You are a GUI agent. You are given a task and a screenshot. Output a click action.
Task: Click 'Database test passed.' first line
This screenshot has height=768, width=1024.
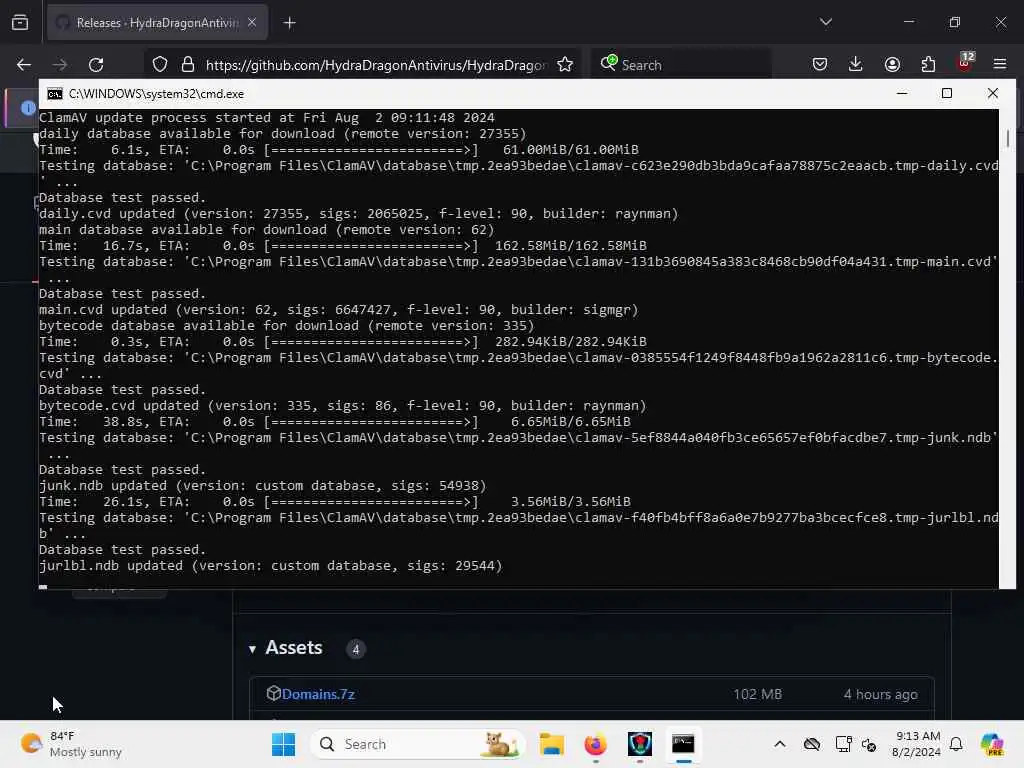click(x=122, y=197)
